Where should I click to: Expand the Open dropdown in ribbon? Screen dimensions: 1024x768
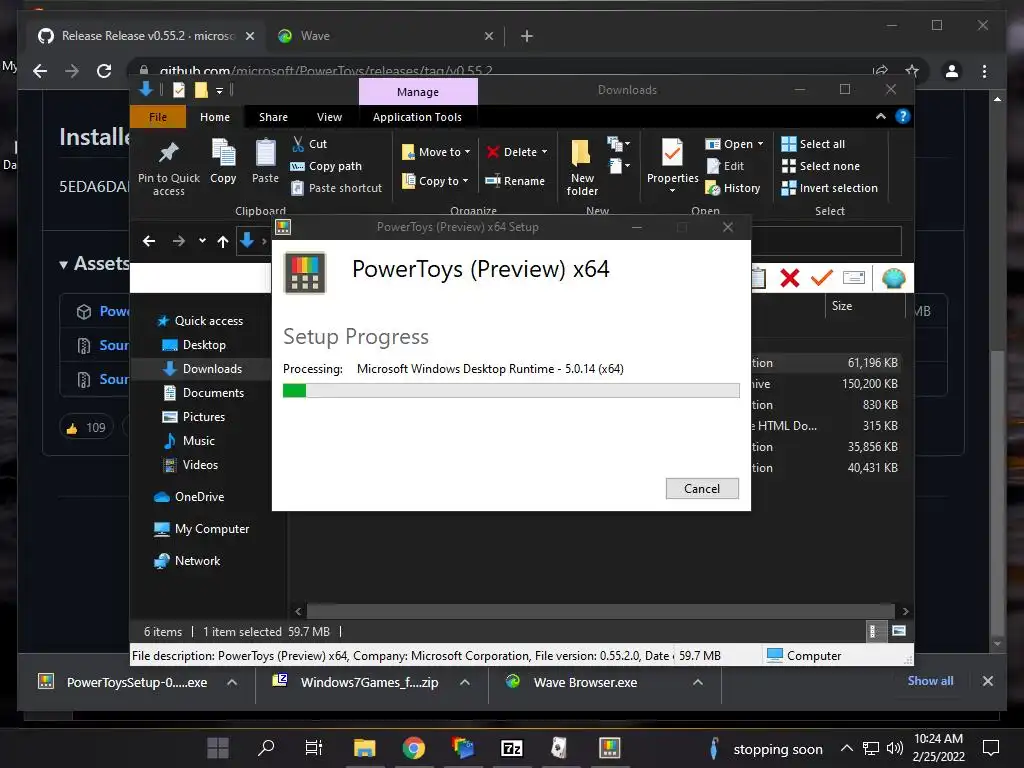pyautogui.click(x=760, y=144)
